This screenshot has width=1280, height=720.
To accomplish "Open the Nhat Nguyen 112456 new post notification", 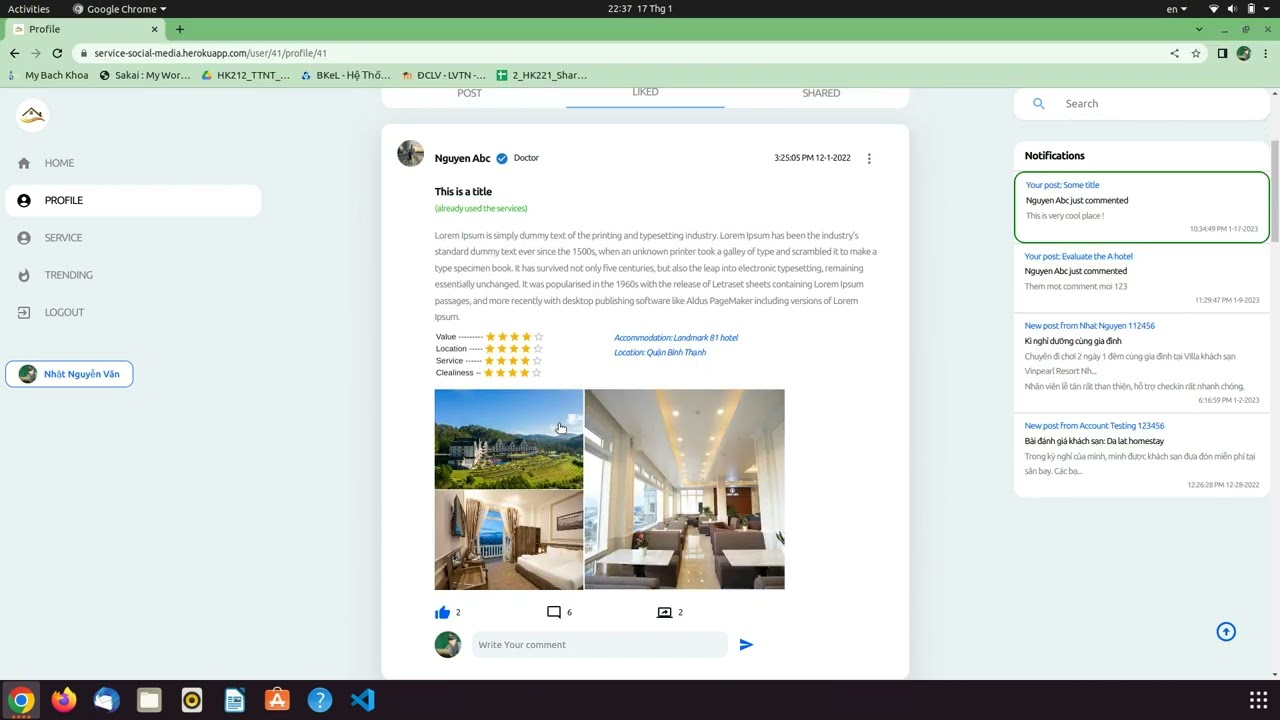I will pos(1142,363).
